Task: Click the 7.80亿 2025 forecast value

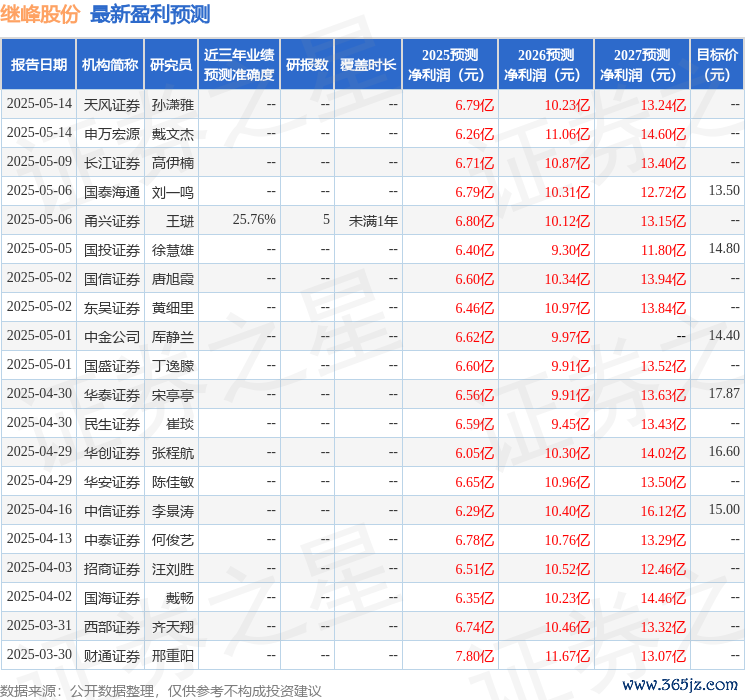Action: pos(475,656)
